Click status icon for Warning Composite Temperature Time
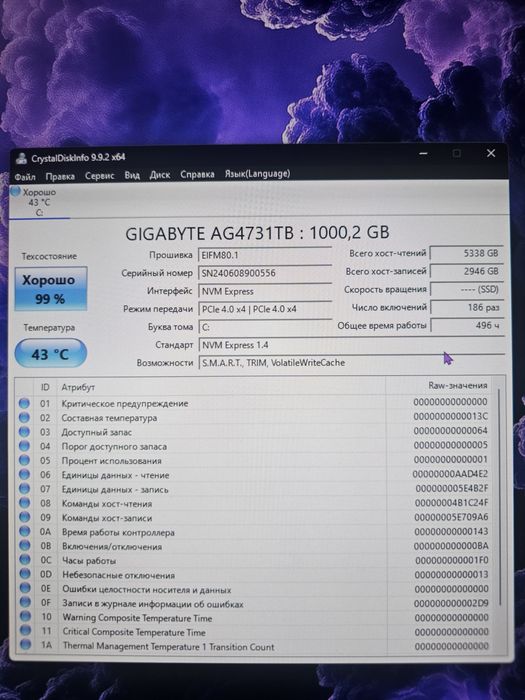Screen dimensions: 525x700 [25, 617]
